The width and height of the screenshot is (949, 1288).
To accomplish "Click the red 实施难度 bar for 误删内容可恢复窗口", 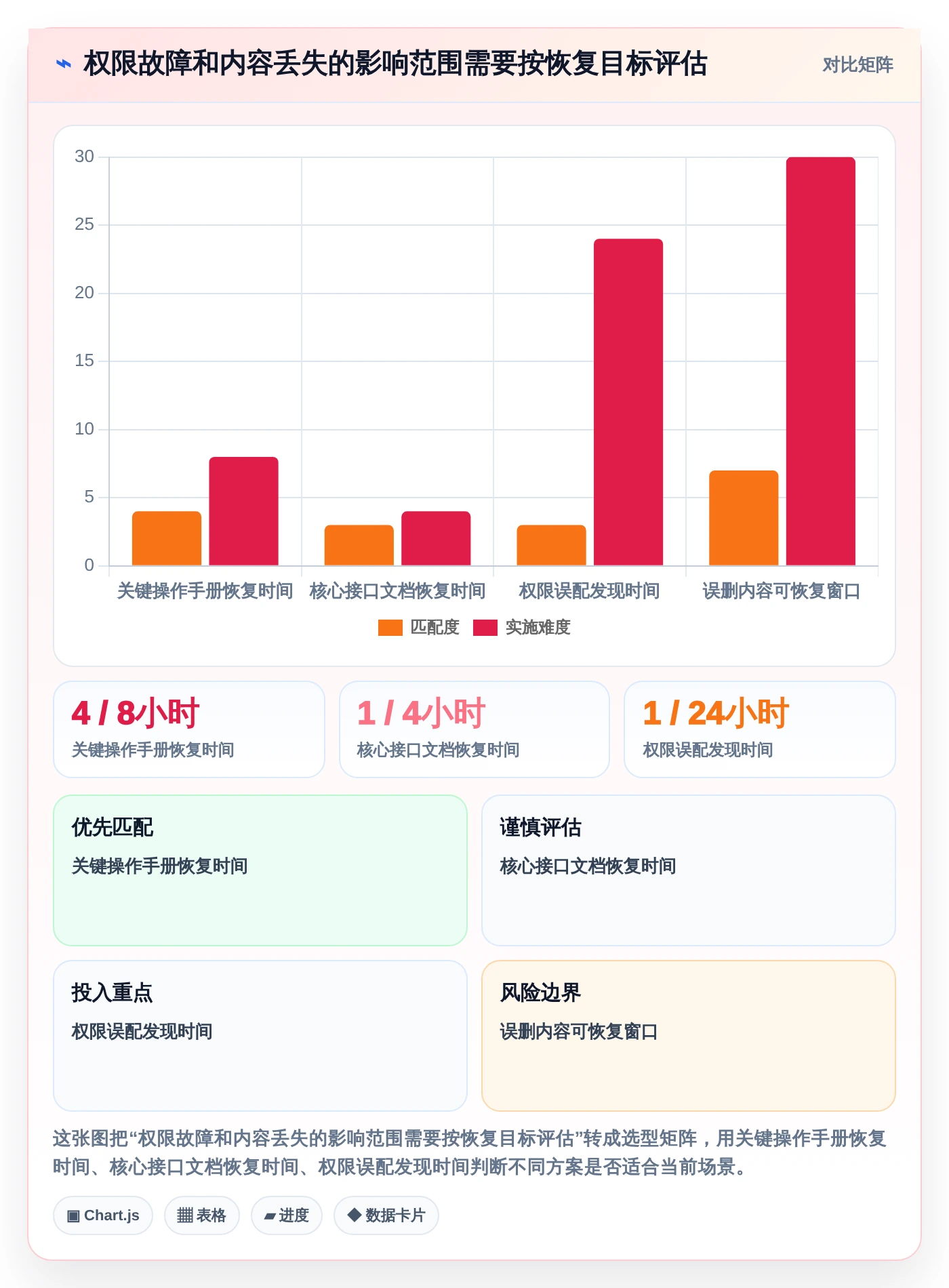I will tap(821, 361).
